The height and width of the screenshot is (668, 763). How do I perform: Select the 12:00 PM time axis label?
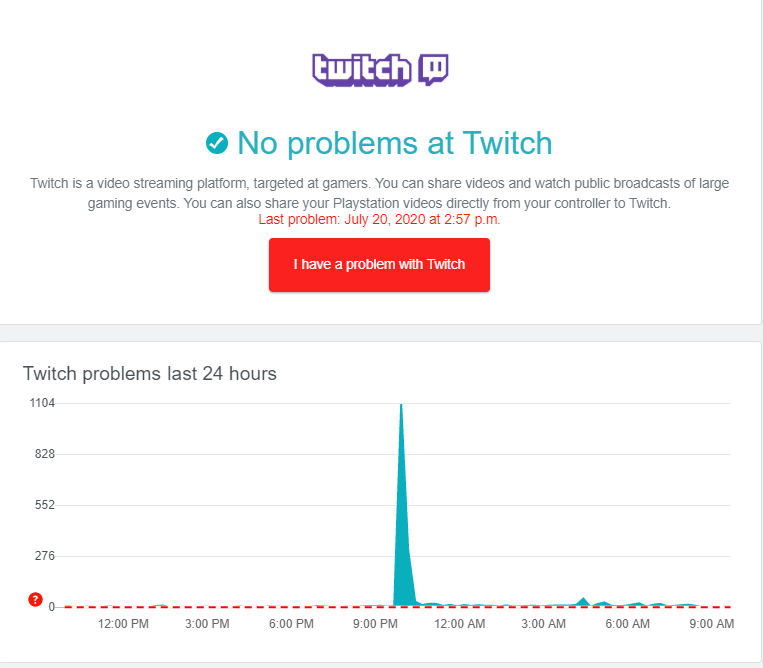(124, 624)
